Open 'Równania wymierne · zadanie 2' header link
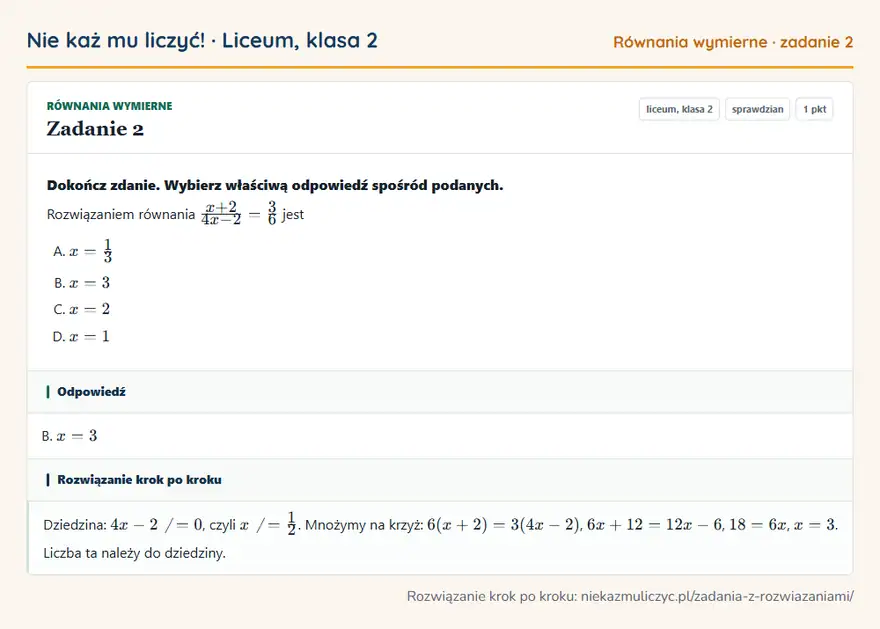Image resolution: width=880 pixels, height=629 pixels. pos(733,42)
